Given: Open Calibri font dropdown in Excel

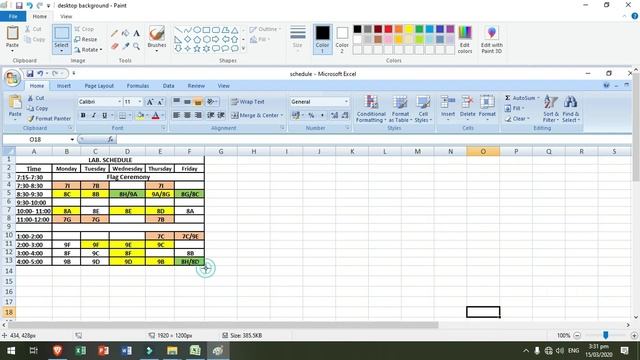Looking at the screenshot, I should pyautogui.click(x=119, y=102).
